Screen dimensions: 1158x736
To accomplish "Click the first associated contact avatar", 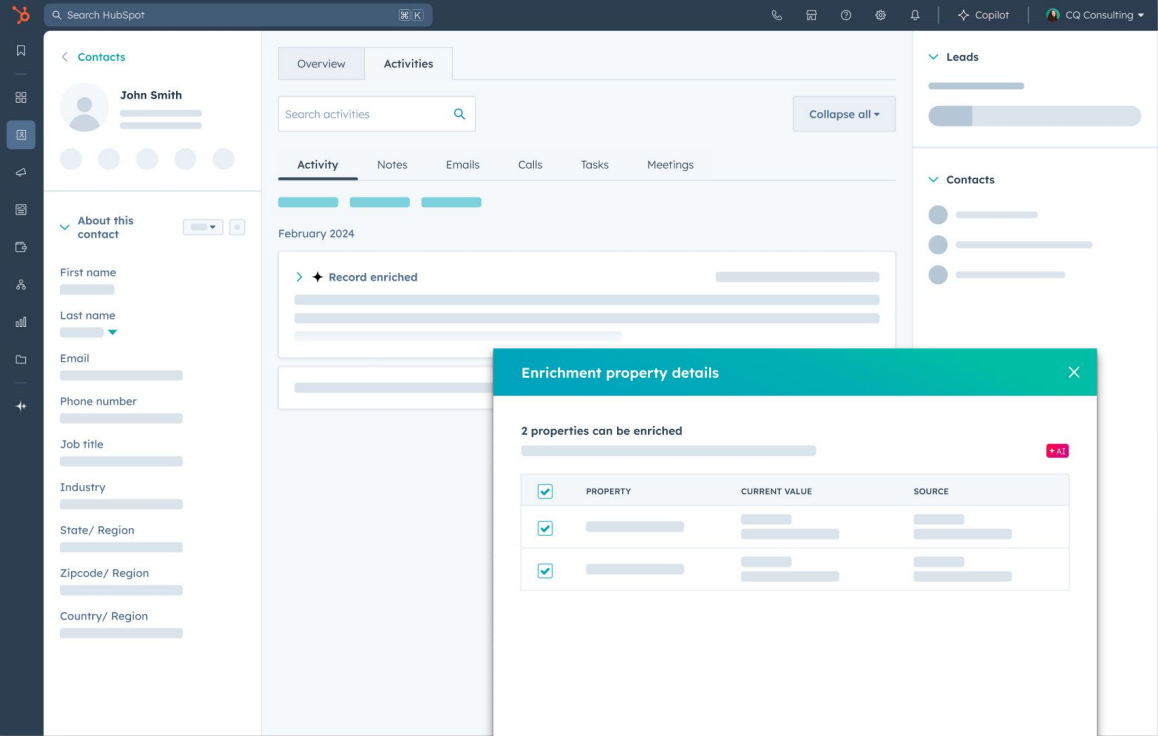I will (938, 215).
